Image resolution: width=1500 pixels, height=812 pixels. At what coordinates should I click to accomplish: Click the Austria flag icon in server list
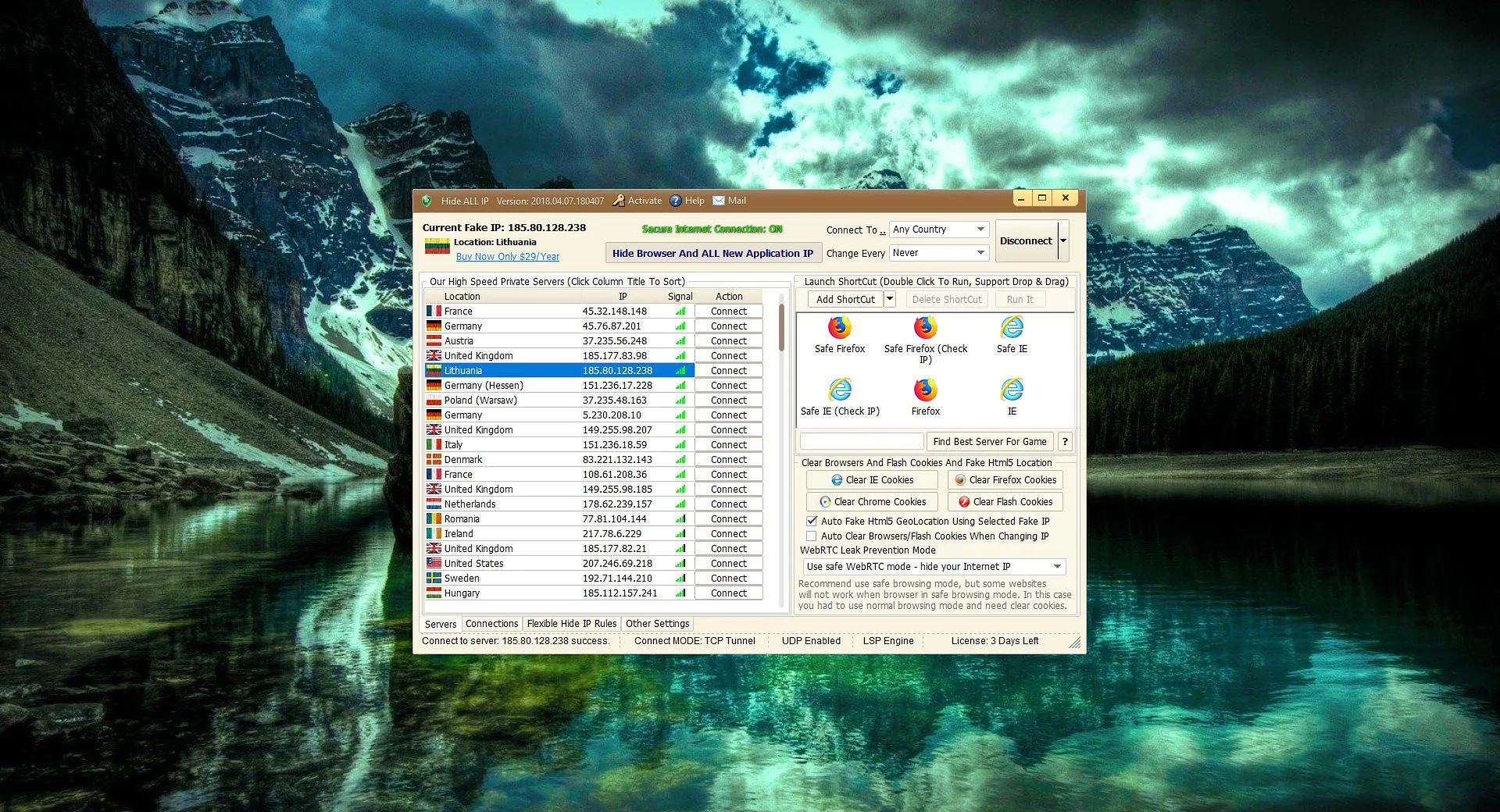(434, 340)
